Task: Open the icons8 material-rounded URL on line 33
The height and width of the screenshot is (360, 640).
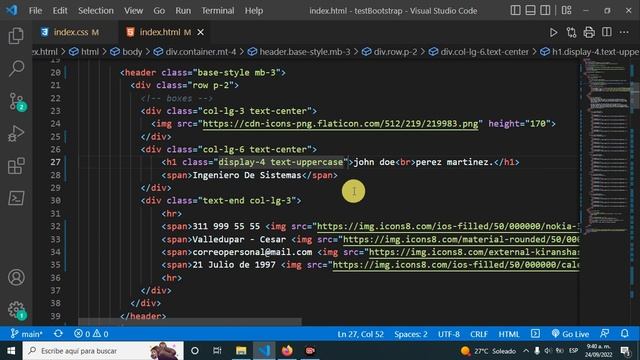Action: pos(461,239)
